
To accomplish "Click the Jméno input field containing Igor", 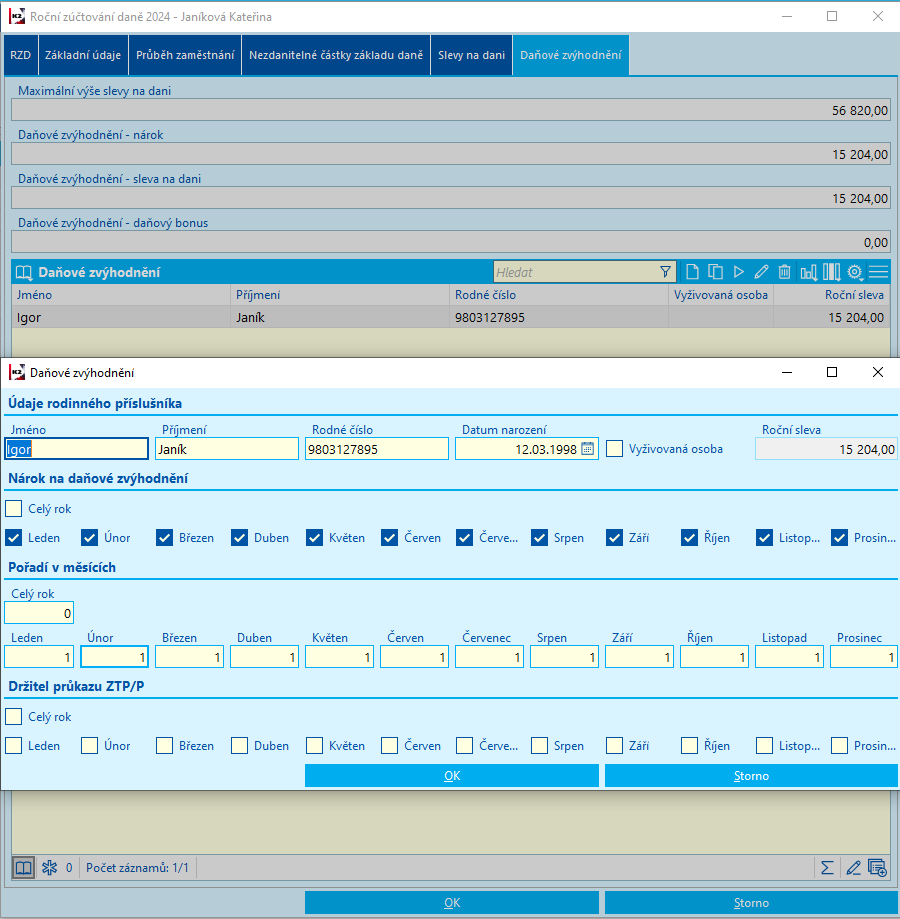I will click(x=76, y=449).
